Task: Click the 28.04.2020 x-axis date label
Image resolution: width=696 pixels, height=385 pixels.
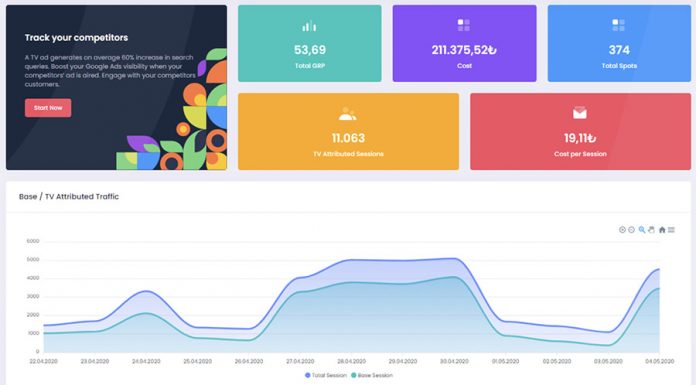Action: click(x=352, y=361)
